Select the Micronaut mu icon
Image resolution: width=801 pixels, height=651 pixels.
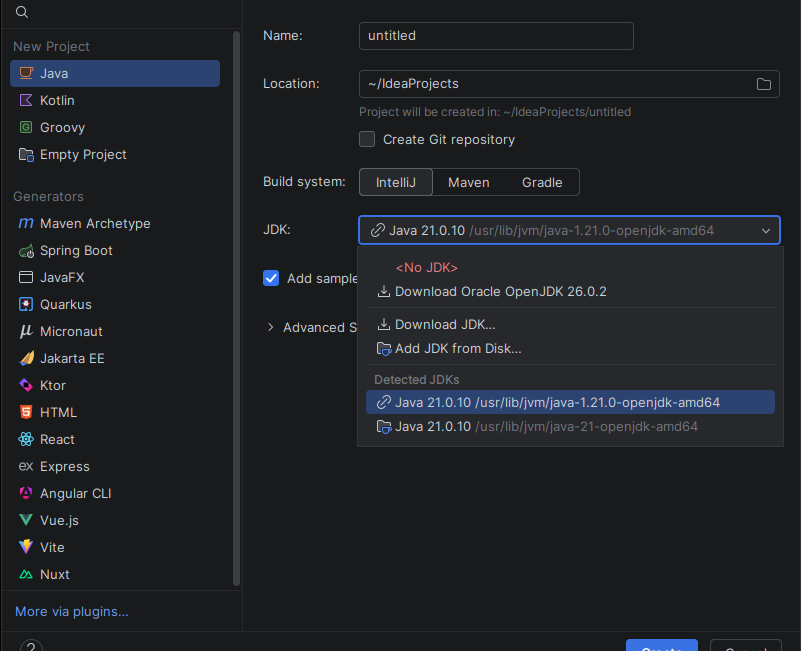[26, 331]
